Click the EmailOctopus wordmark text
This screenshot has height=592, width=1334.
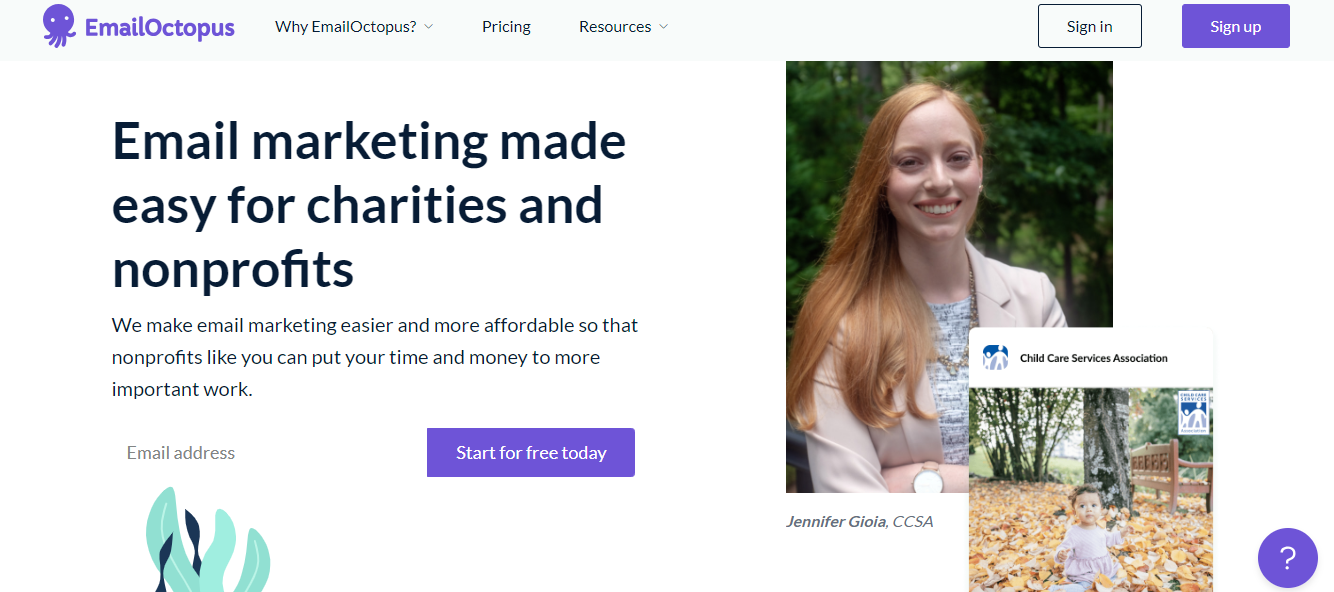(160, 28)
